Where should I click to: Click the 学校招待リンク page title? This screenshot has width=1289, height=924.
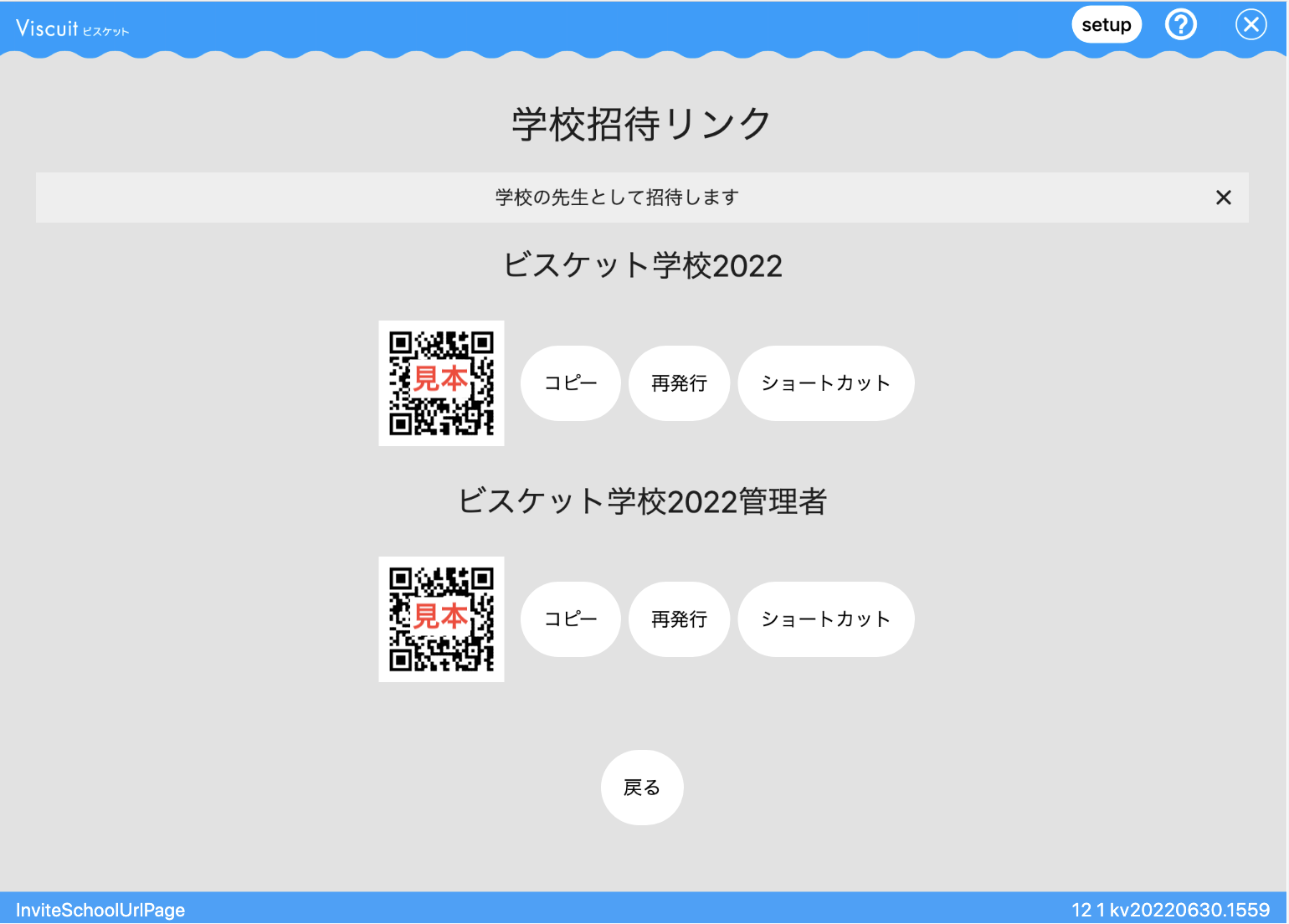point(642,124)
